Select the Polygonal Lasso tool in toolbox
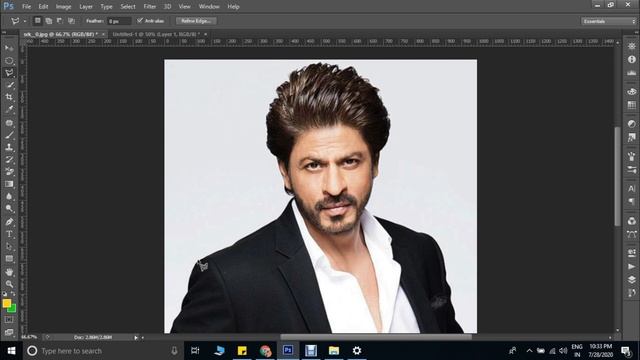 click(9, 73)
